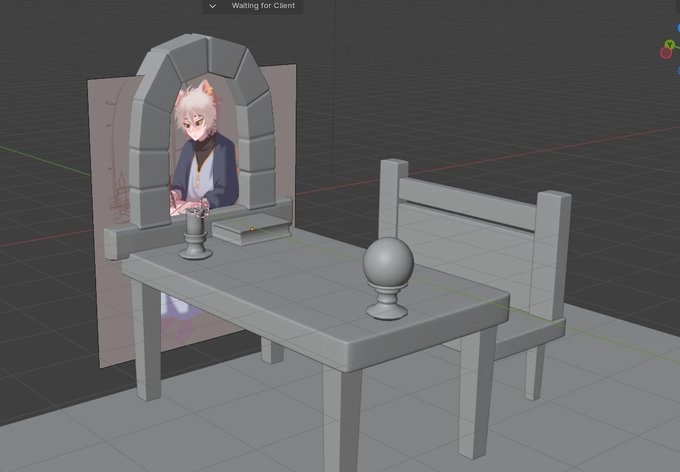Select the candle holder object on the table

195,234
